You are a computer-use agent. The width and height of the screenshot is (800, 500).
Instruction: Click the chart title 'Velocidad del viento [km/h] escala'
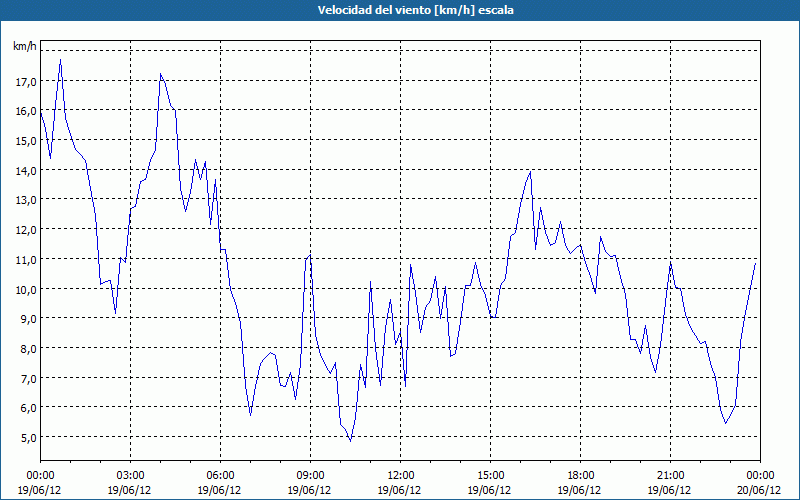[415, 10]
